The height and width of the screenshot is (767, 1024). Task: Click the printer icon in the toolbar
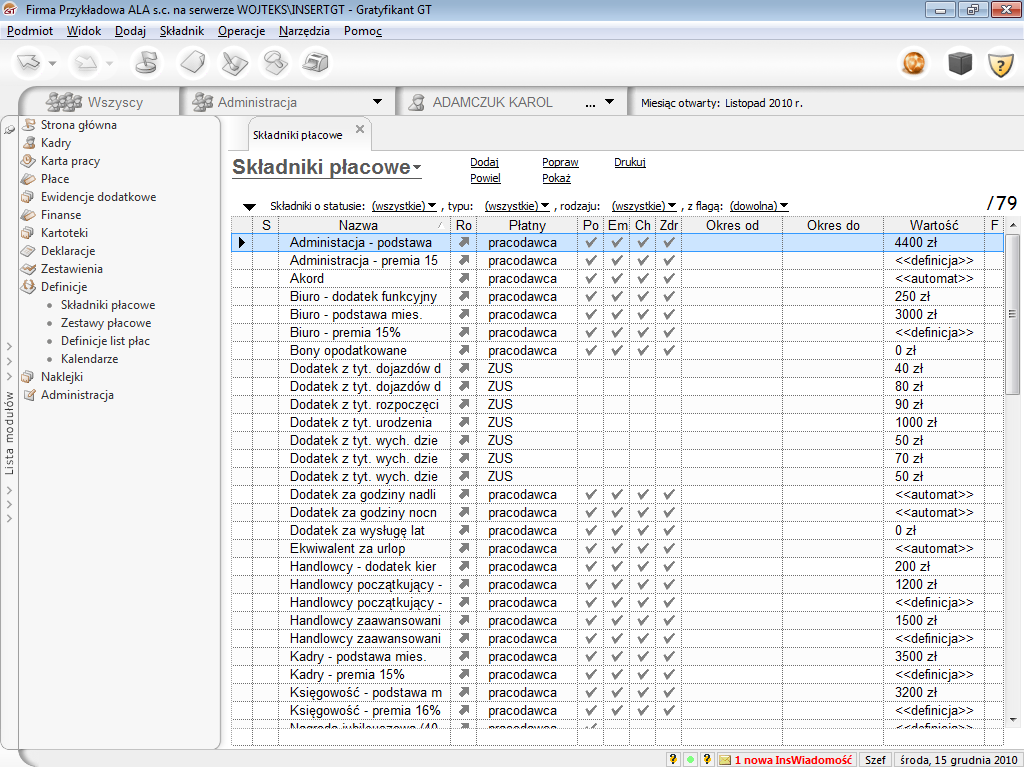[317, 64]
